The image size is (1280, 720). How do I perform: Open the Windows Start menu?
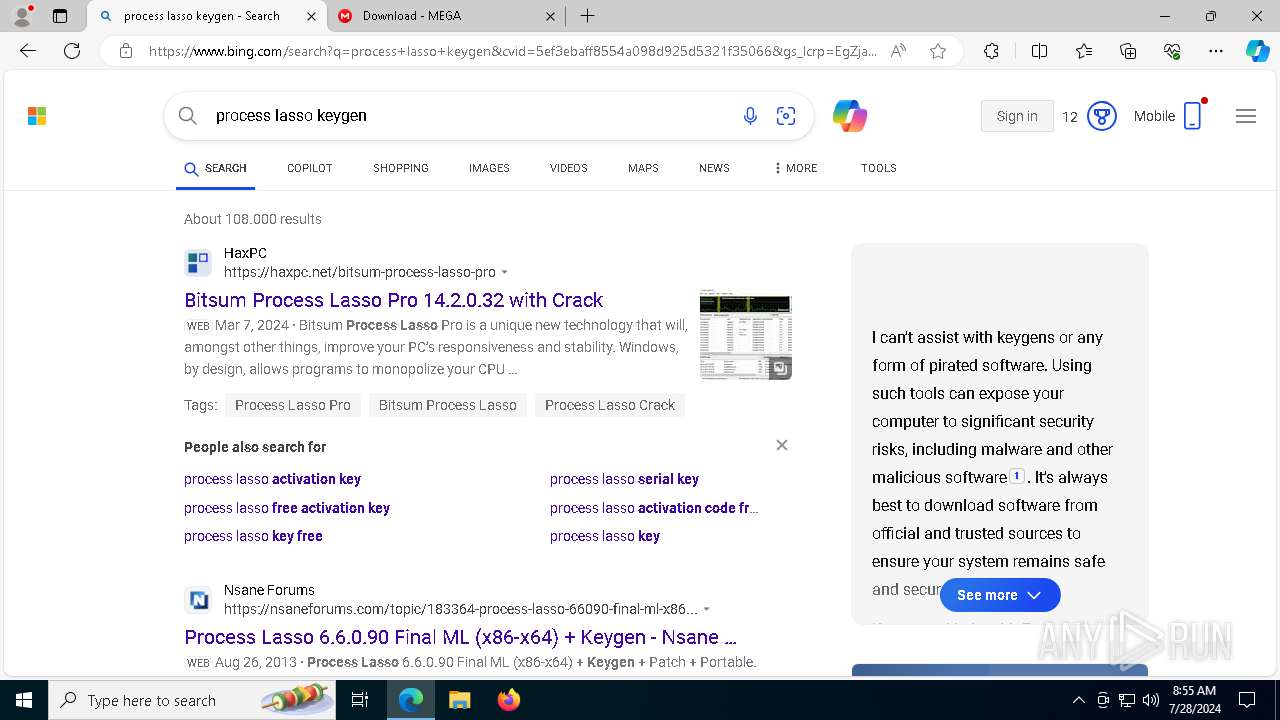[x=24, y=700]
